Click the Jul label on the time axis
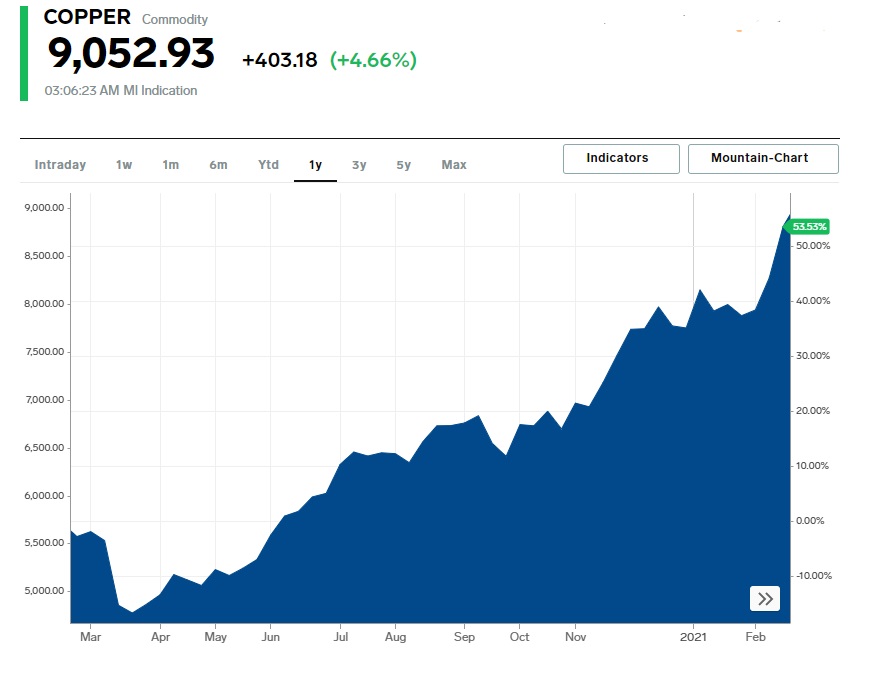 click(x=341, y=636)
